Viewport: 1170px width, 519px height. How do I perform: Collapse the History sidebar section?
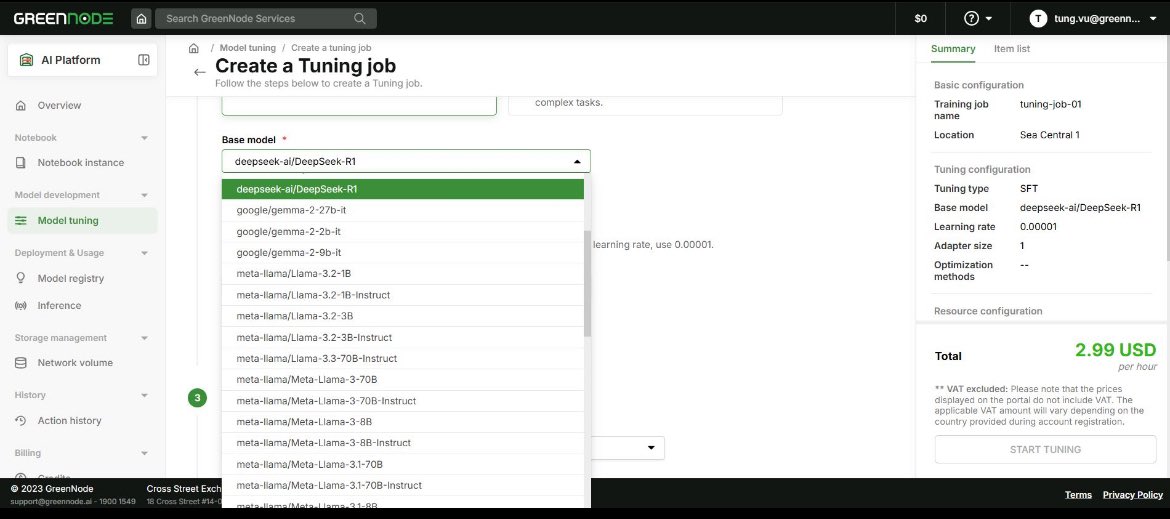point(144,395)
